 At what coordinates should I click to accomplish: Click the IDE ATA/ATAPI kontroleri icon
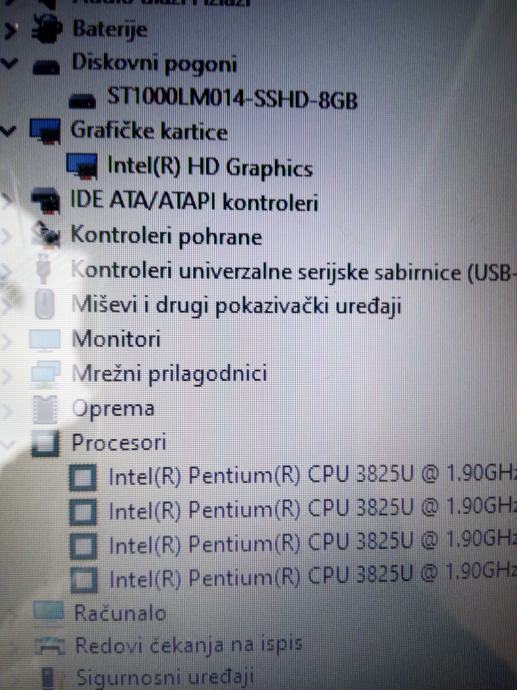(x=45, y=201)
